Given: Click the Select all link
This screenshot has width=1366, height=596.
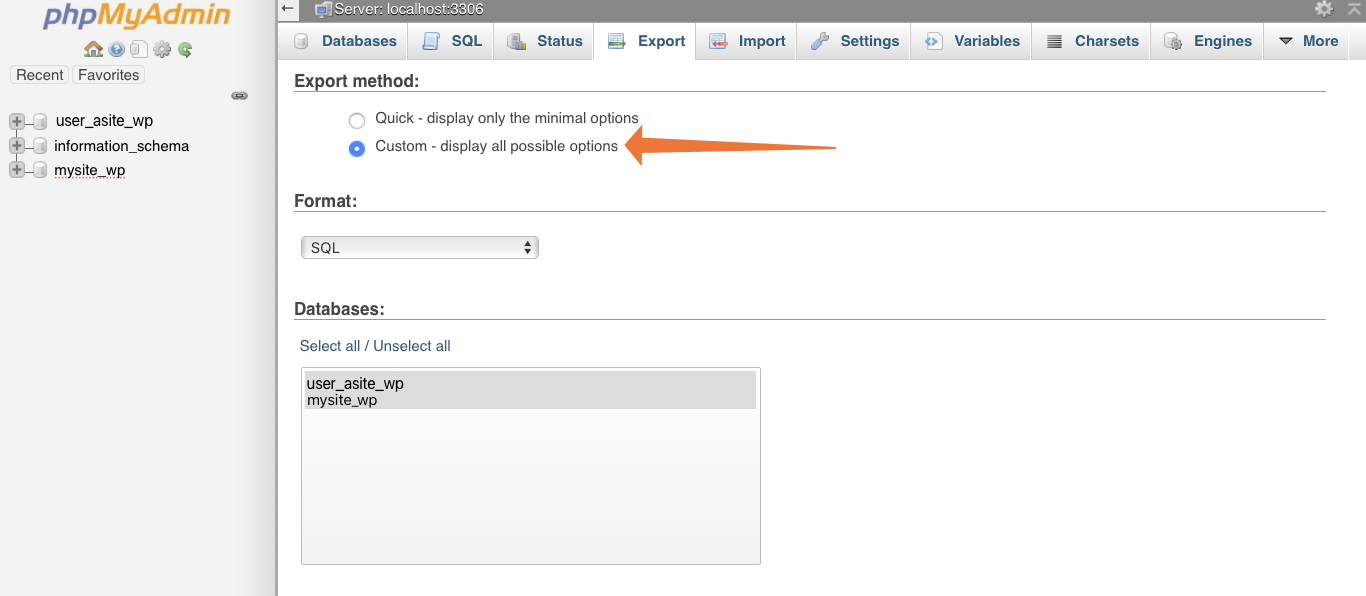Looking at the screenshot, I should point(330,346).
